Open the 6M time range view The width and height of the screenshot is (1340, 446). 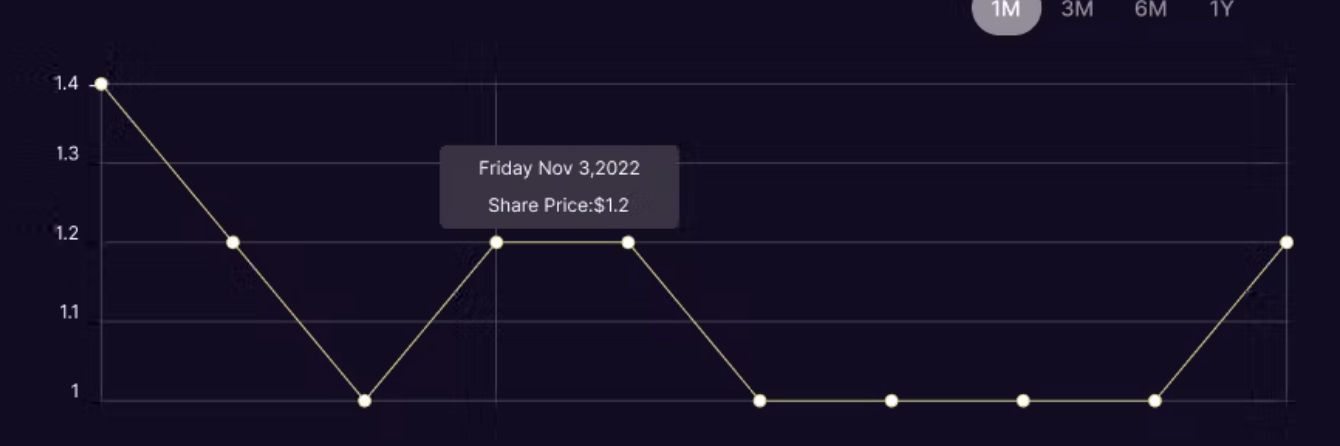[x=1150, y=11]
